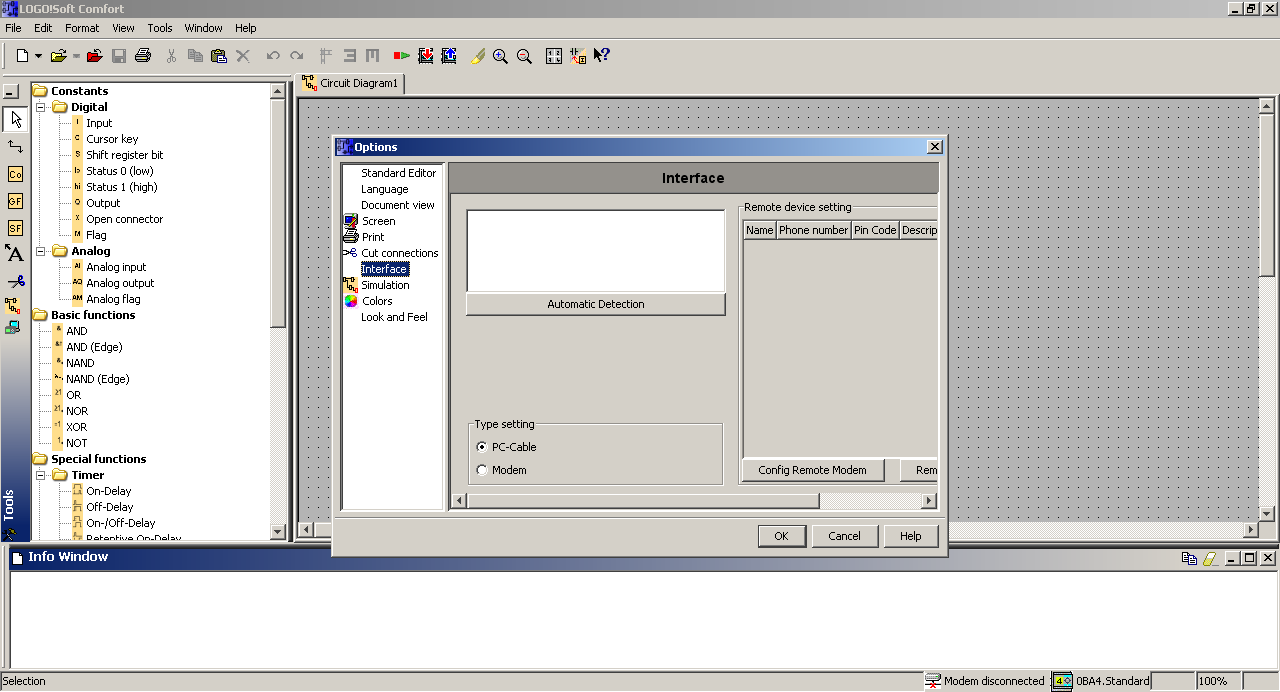This screenshot has height=692, width=1280.
Task: Click the Zoom in magnifier icon
Action: tap(500, 56)
